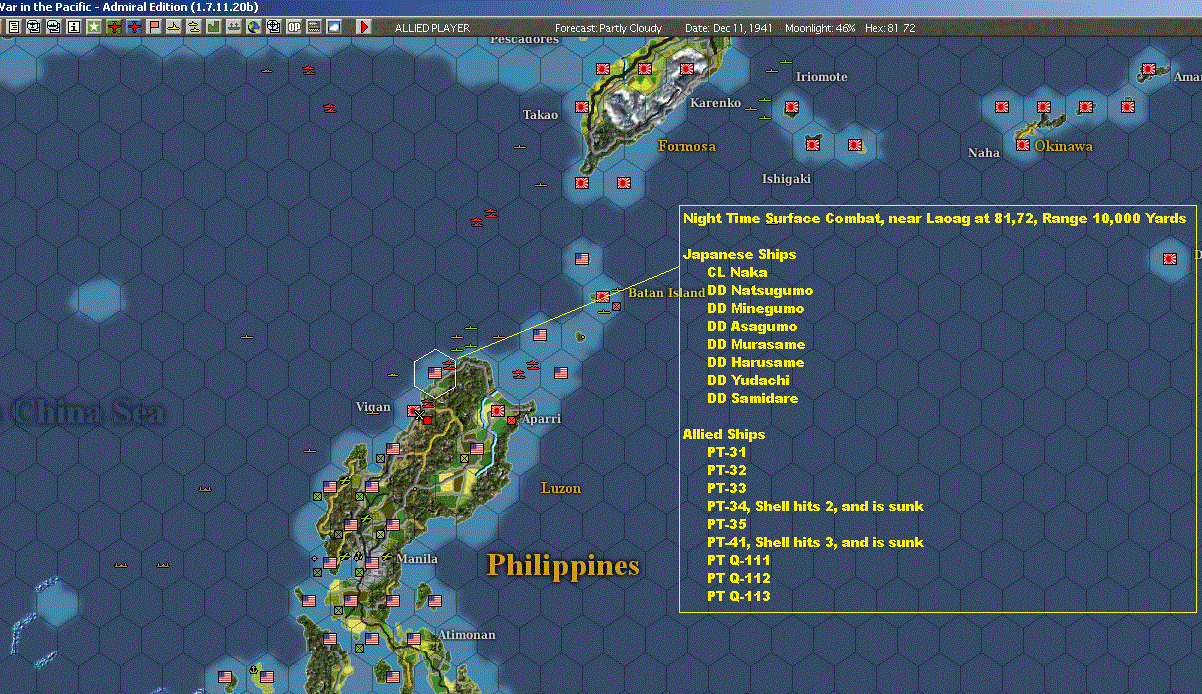The height and width of the screenshot is (694, 1202).
Task: Click DD Natsugumo in combat report
Action: point(760,290)
